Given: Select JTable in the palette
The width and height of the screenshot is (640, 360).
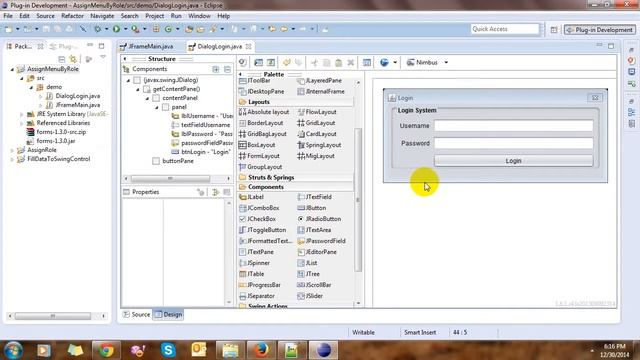Looking at the screenshot, I should [x=252, y=274].
